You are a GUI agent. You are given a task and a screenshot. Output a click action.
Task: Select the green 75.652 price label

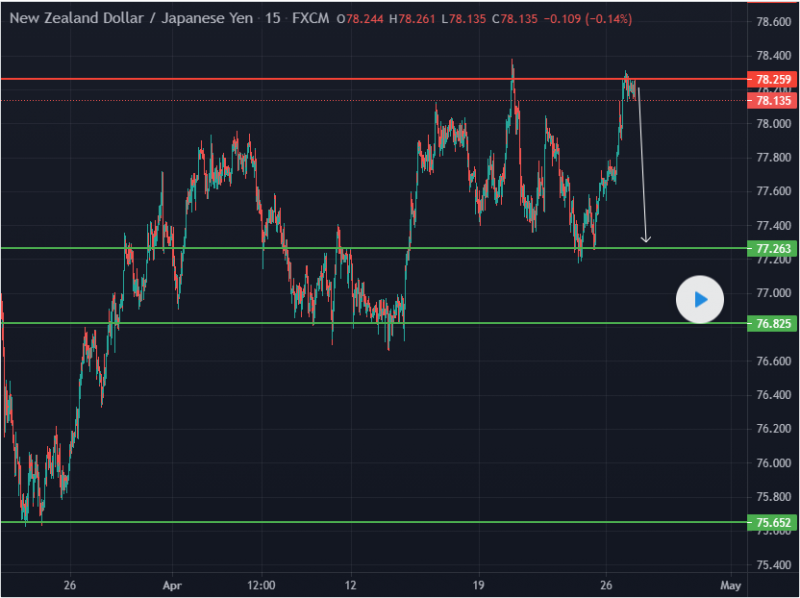773,522
